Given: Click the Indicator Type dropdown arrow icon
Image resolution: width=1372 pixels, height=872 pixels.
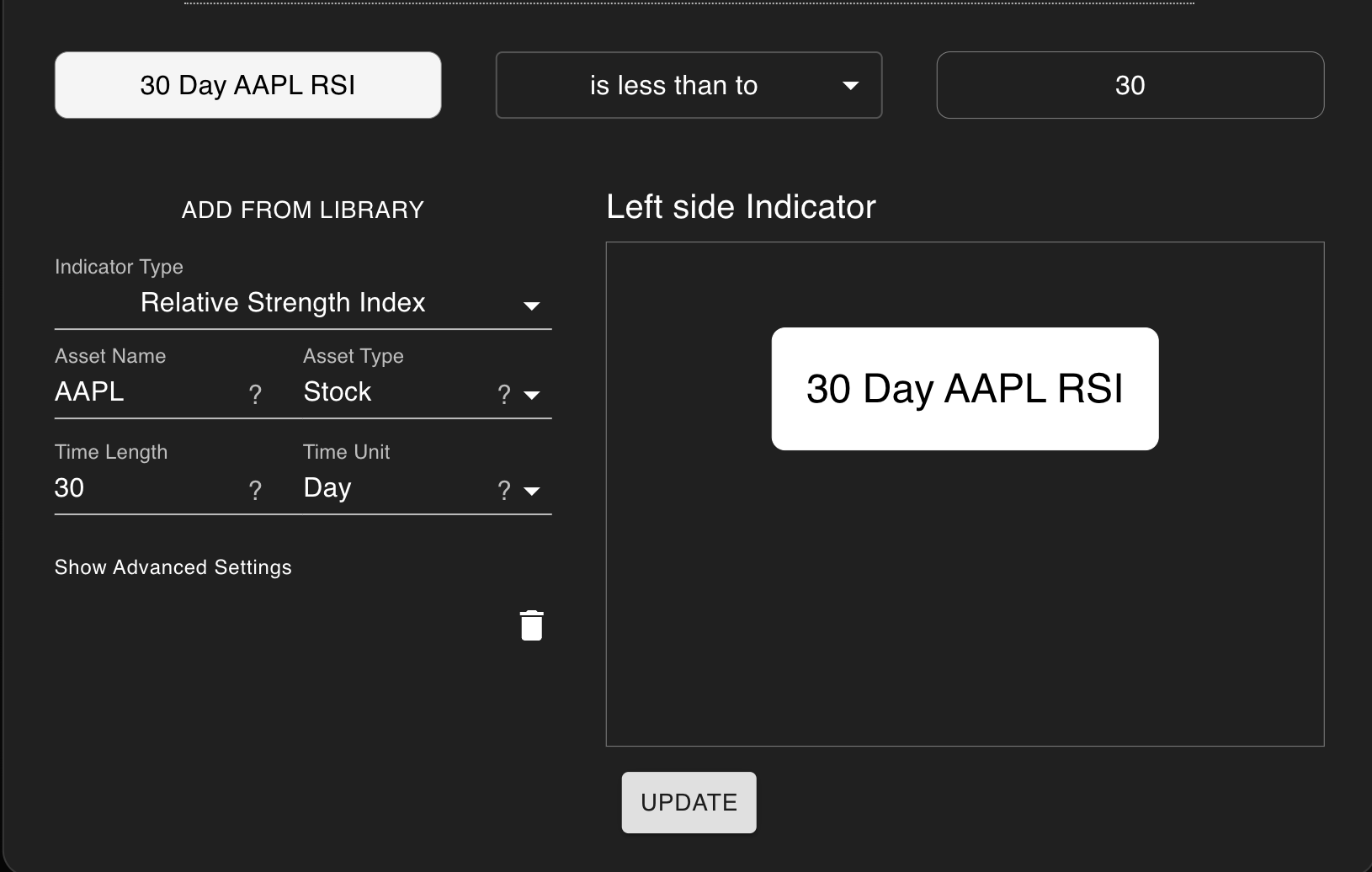Looking at the screenshot, I should coord(532,306).
